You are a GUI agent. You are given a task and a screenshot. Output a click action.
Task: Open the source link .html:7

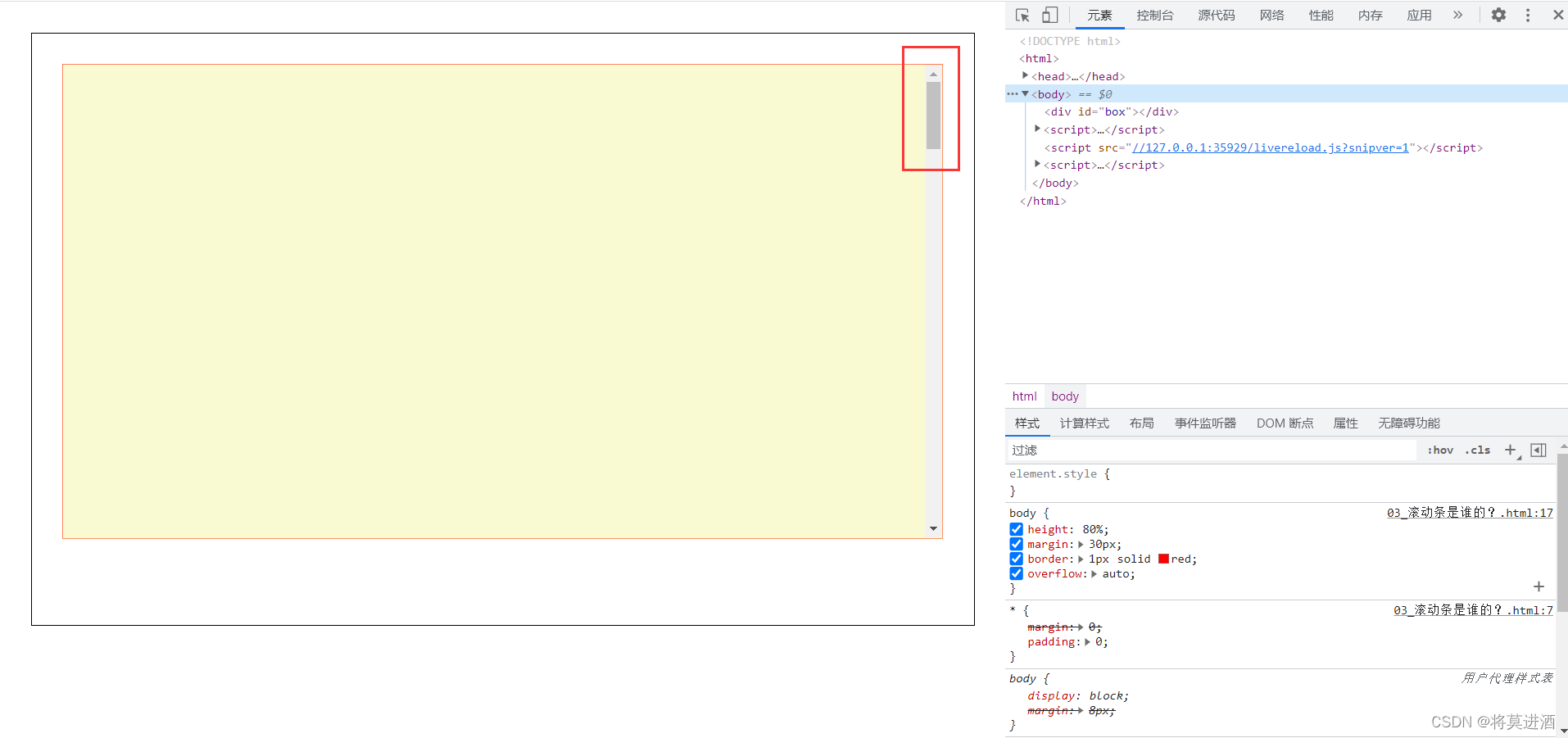click(x=1473, y=610)
